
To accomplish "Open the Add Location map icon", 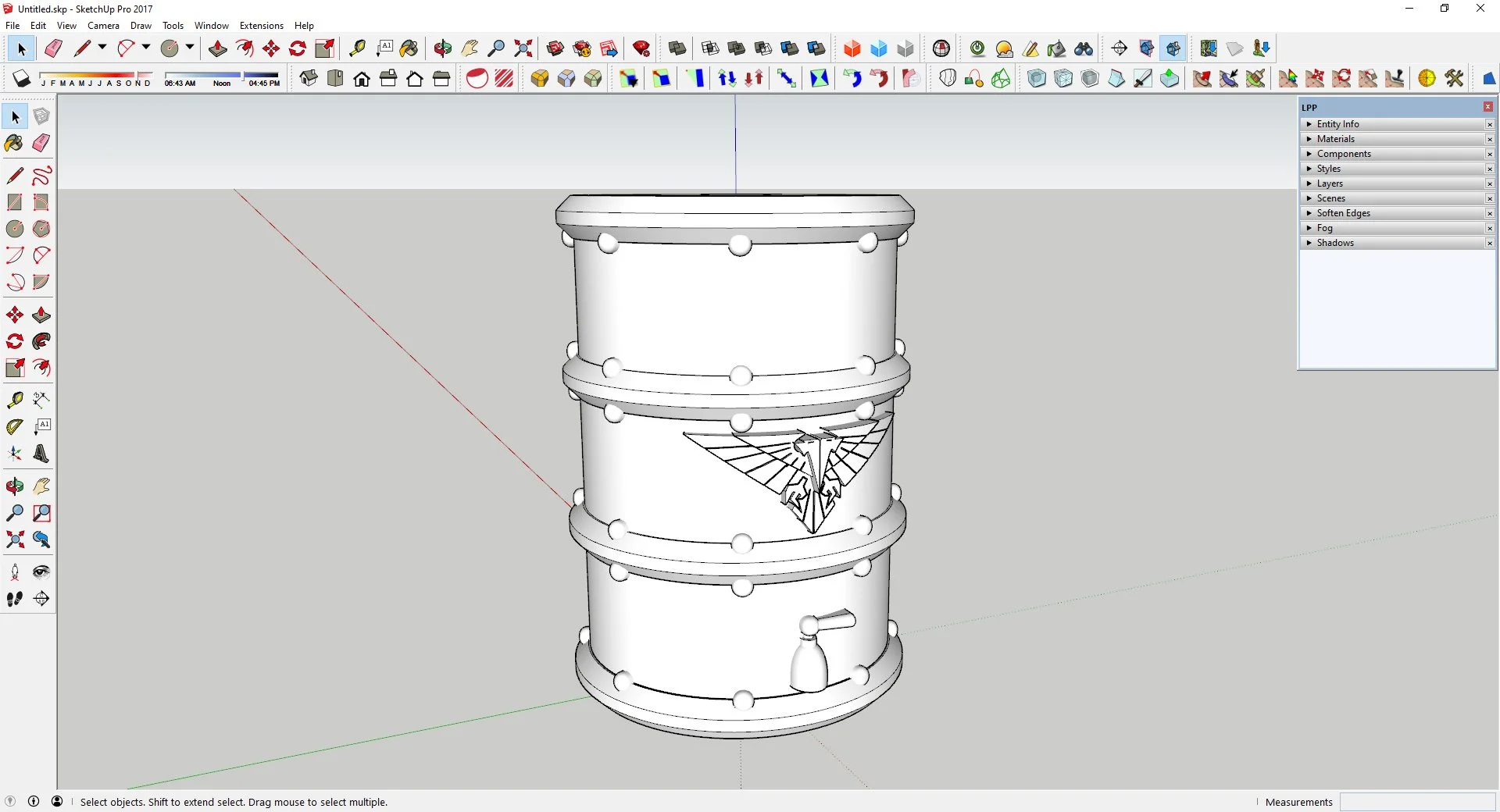I will point(1209,48).
